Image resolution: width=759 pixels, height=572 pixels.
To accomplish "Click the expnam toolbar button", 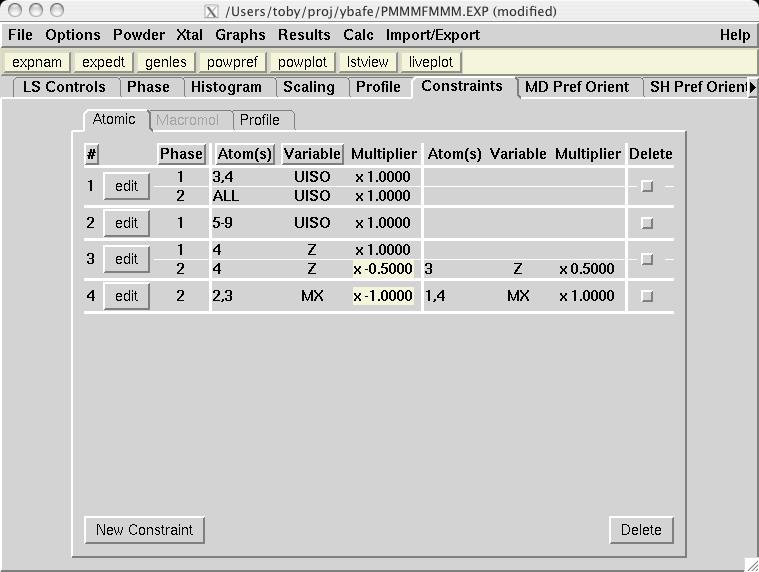I will click(37, 62).
